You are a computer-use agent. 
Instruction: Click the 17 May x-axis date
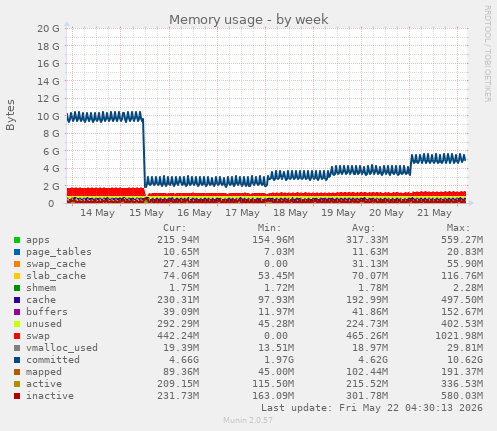242,213
